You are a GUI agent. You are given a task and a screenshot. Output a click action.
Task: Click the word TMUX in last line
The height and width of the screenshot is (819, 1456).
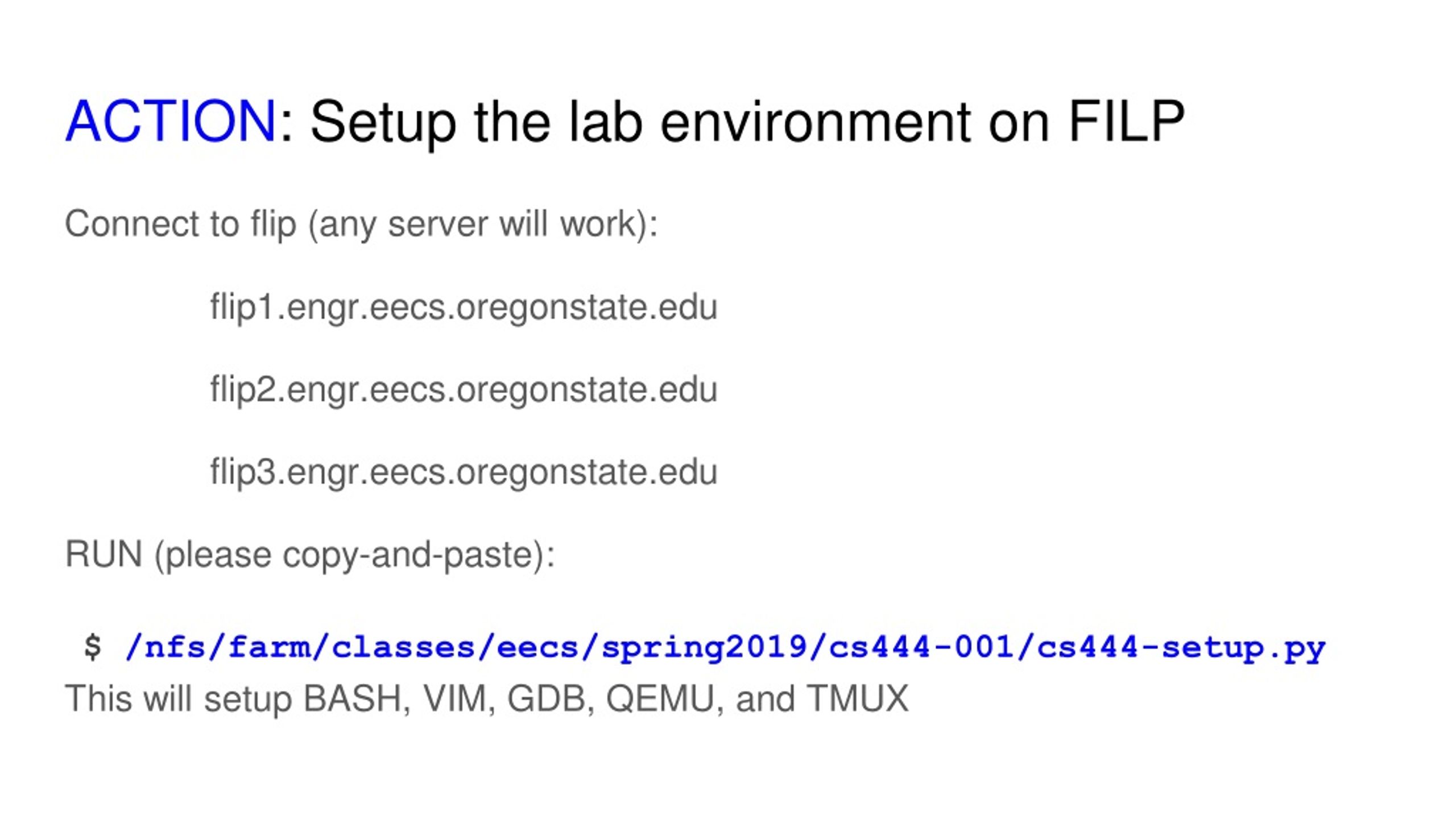[858, 698]
